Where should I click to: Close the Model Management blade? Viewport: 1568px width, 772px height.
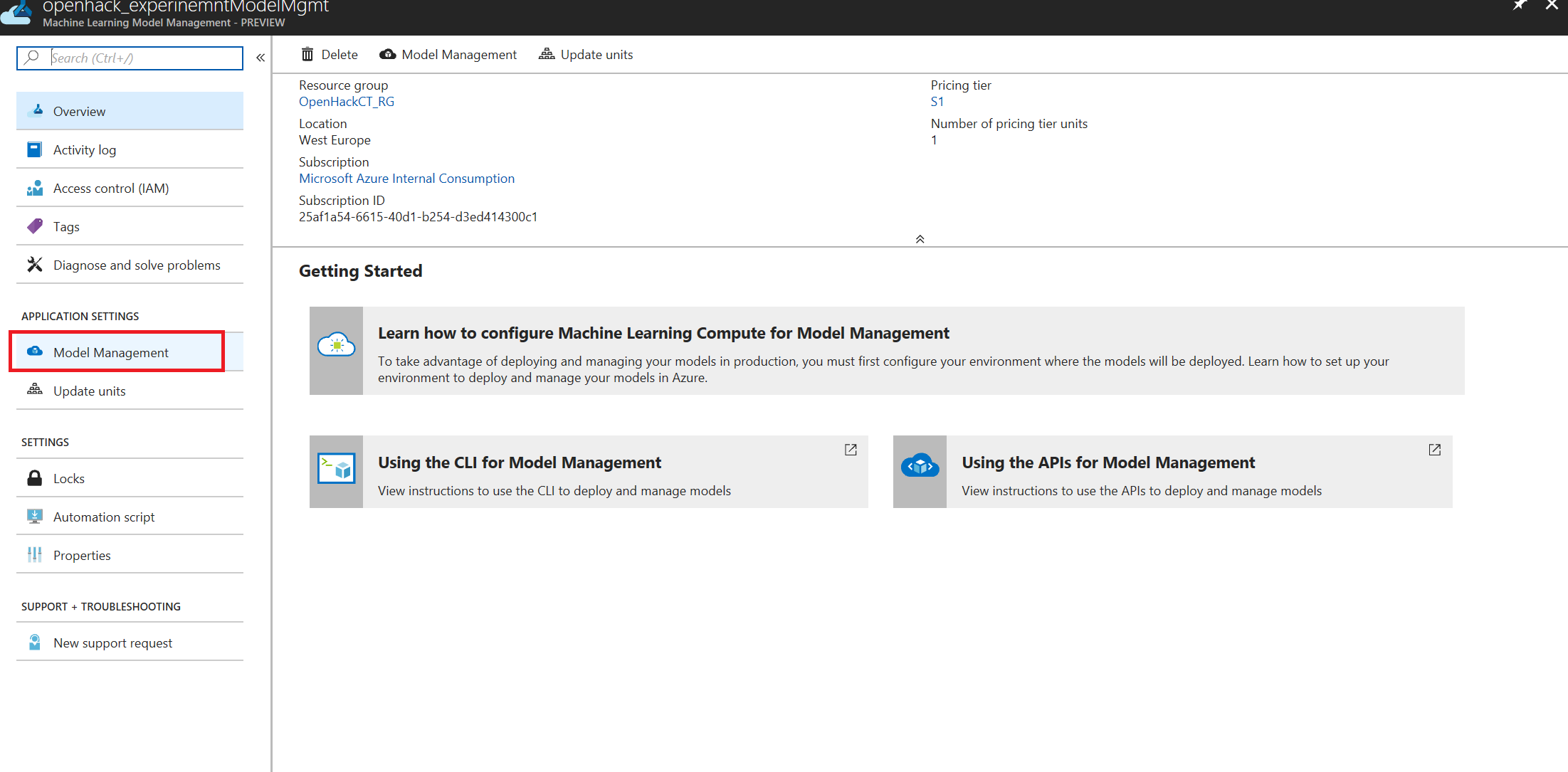1552,5
